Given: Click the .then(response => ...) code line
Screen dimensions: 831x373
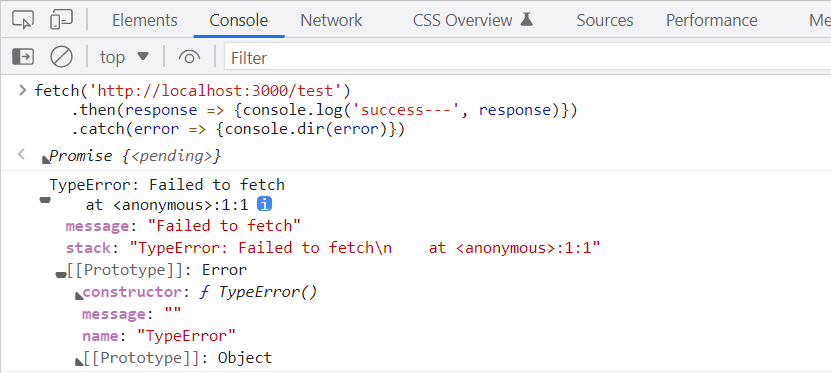Looking at the screenshot, I should click(x=324, y=110).
